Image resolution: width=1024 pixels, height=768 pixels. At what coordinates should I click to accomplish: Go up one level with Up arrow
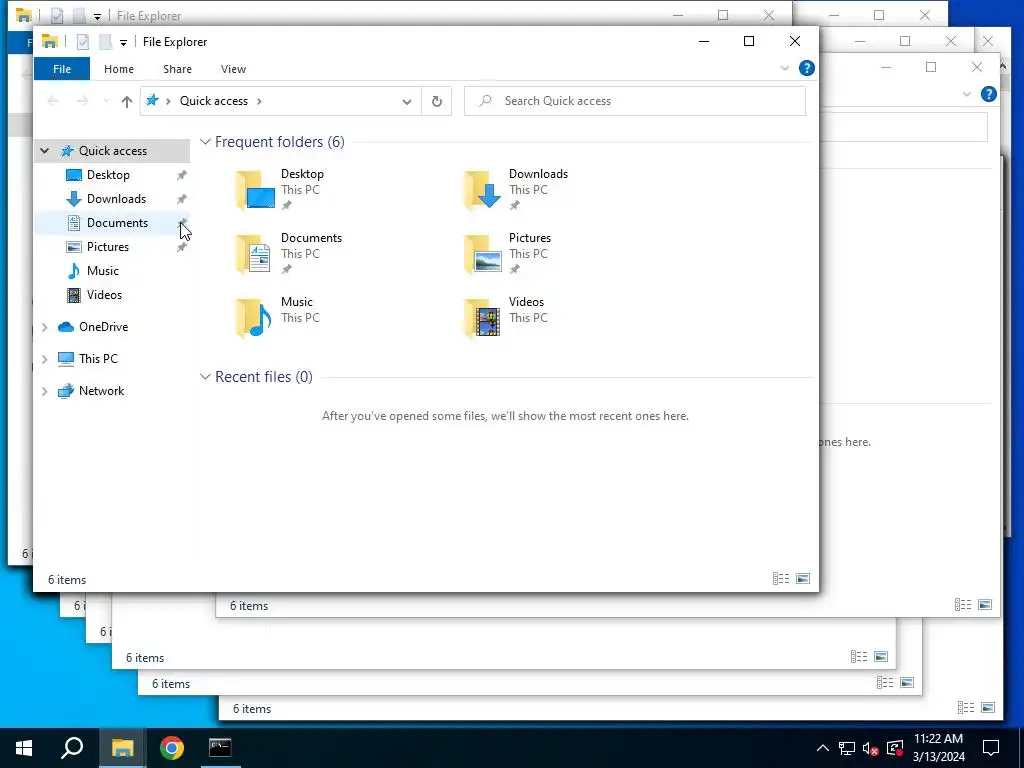click(x=127, y=101)
